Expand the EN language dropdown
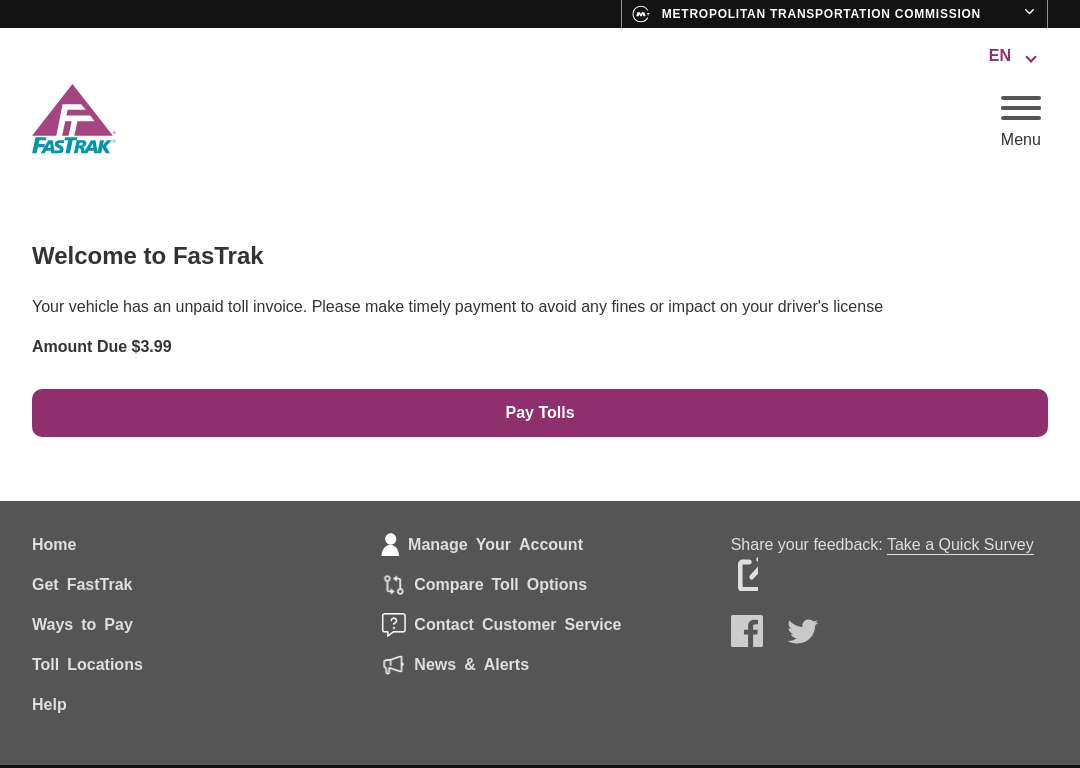The width and height of the screenshot is (1080, 768). pyautogui.click(x=1012, y=56)
